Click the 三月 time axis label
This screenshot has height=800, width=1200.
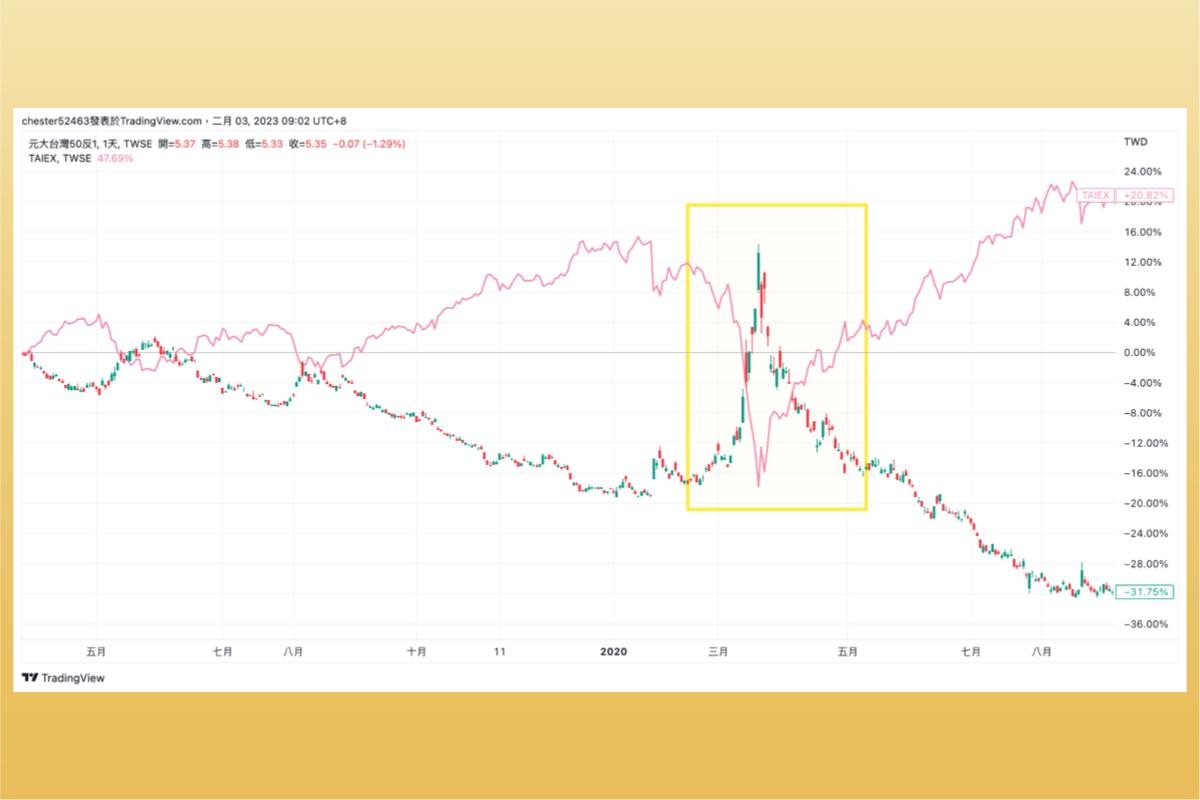tap(718, 651)
